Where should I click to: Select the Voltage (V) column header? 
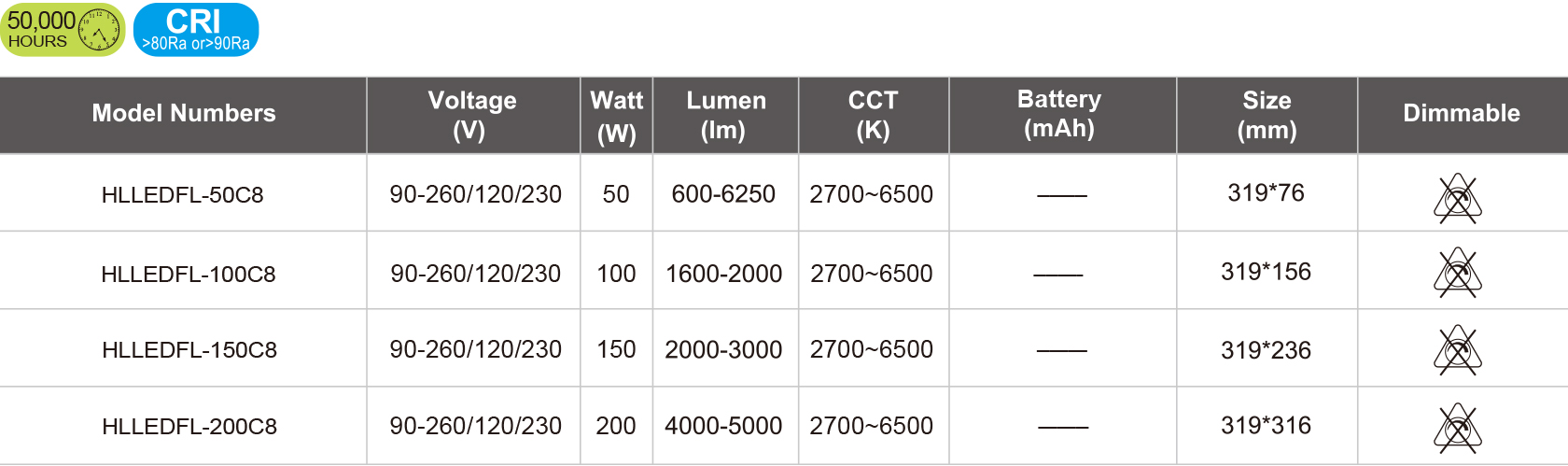(x=472, y=114)
